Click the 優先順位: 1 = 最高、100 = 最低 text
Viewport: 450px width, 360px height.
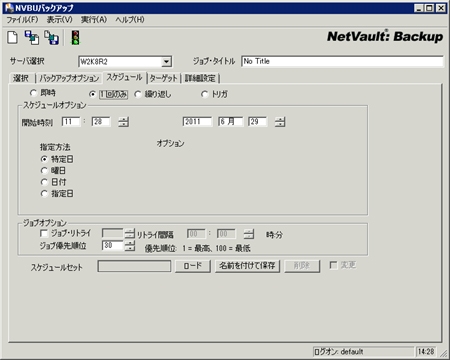(x=197, y=249)
